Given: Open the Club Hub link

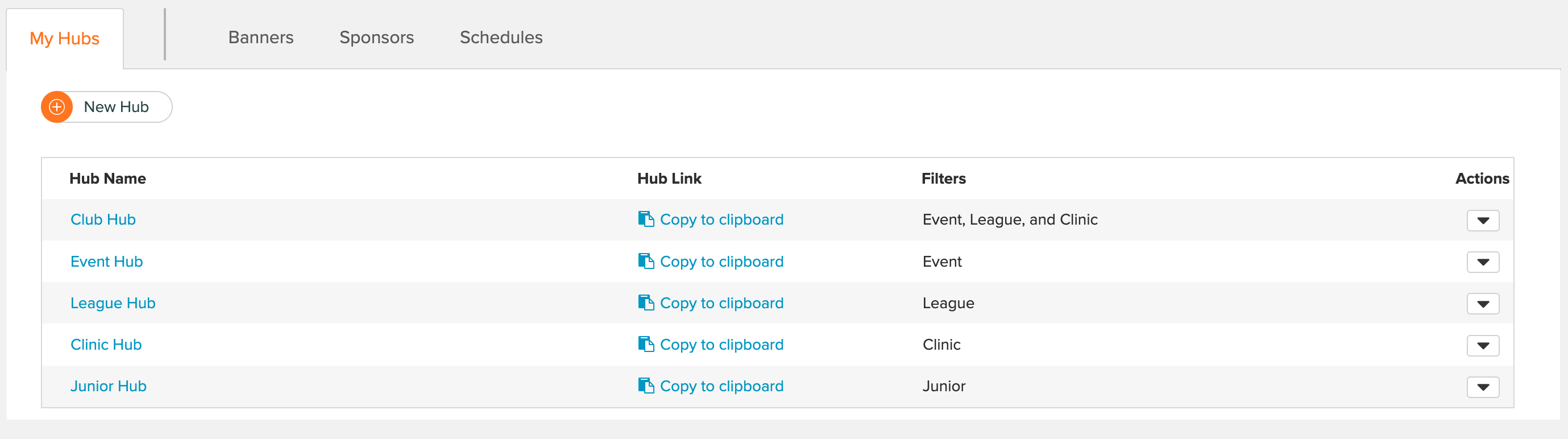Looking at the screenshot, I should click(x=103, y=220).
